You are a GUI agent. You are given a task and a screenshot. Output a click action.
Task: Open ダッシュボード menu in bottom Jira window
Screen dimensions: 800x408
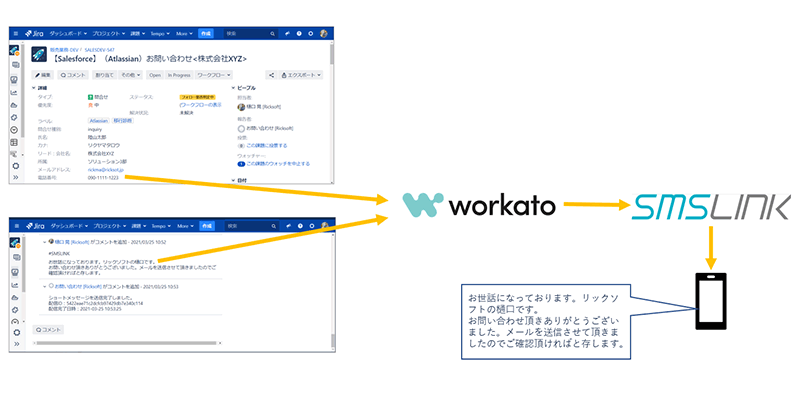pyautogui.click(x=69, y=226)
